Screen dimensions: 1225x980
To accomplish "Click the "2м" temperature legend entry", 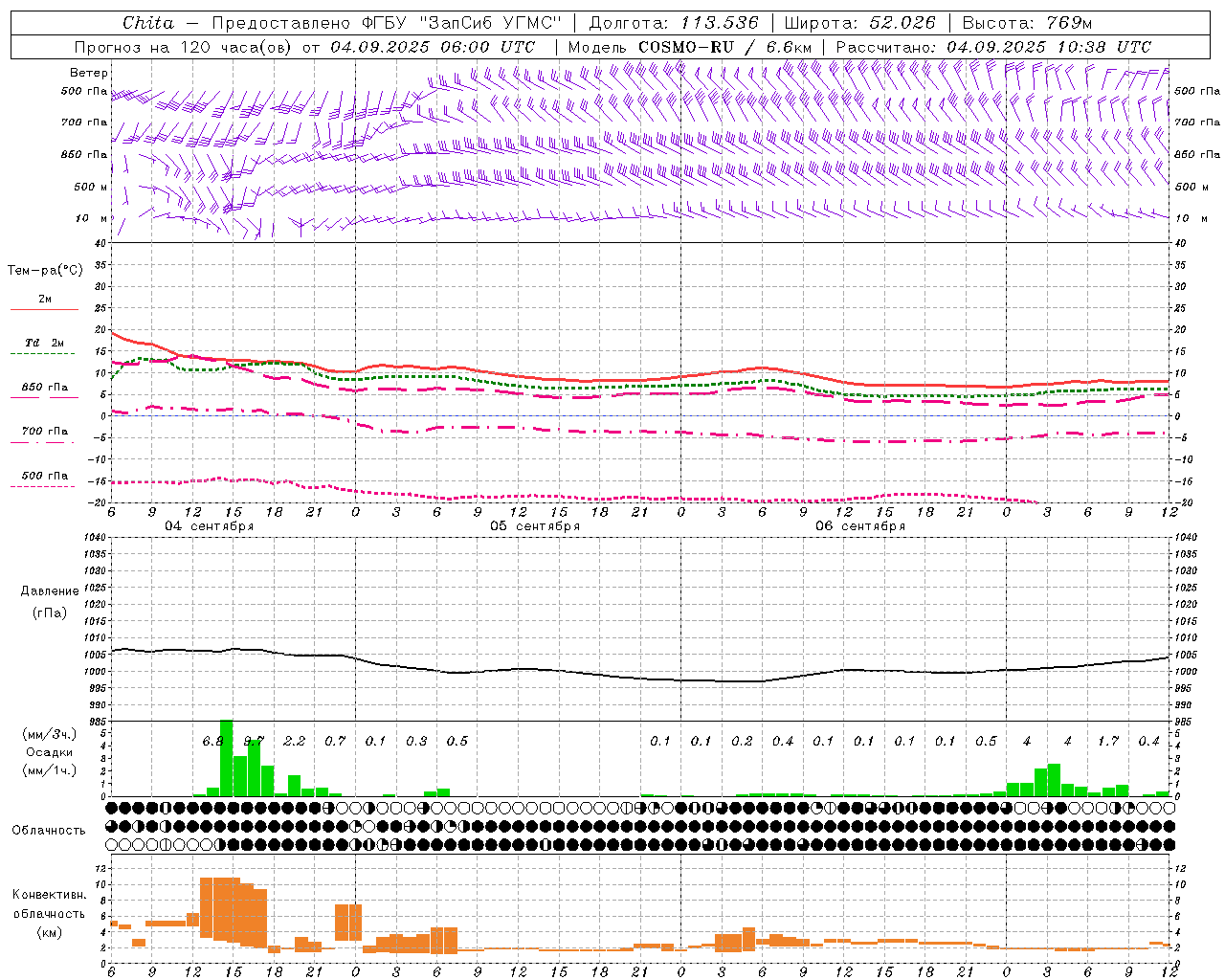I will coord(45,299).
